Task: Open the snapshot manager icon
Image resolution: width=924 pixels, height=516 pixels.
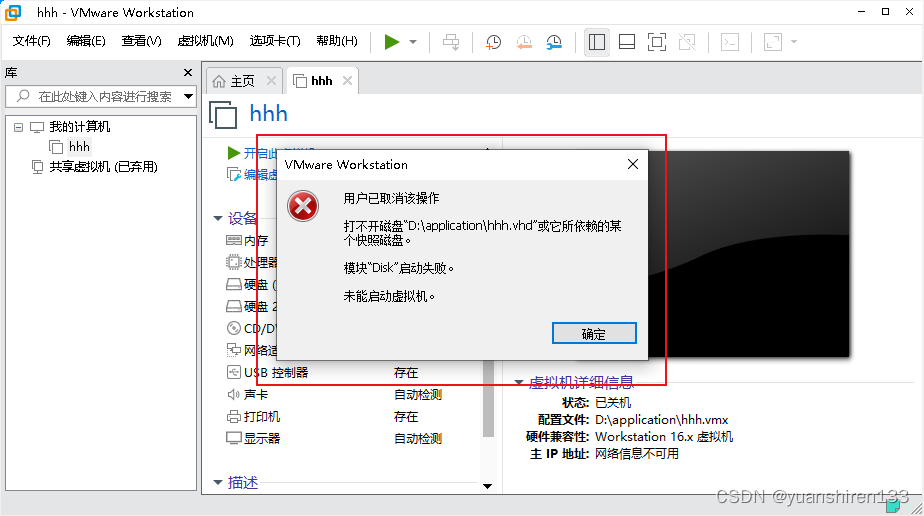Action: (x=554, y=42)
